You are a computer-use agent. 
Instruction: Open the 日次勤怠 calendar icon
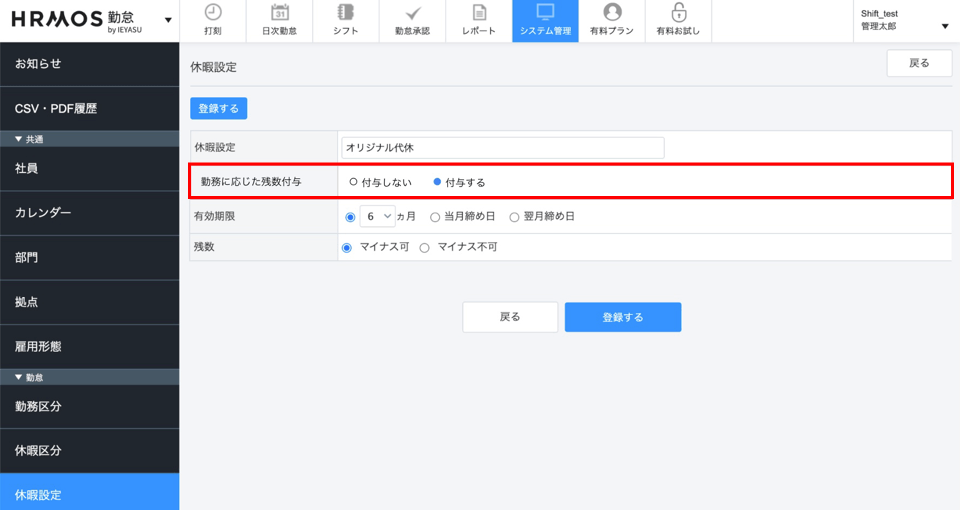279,13
